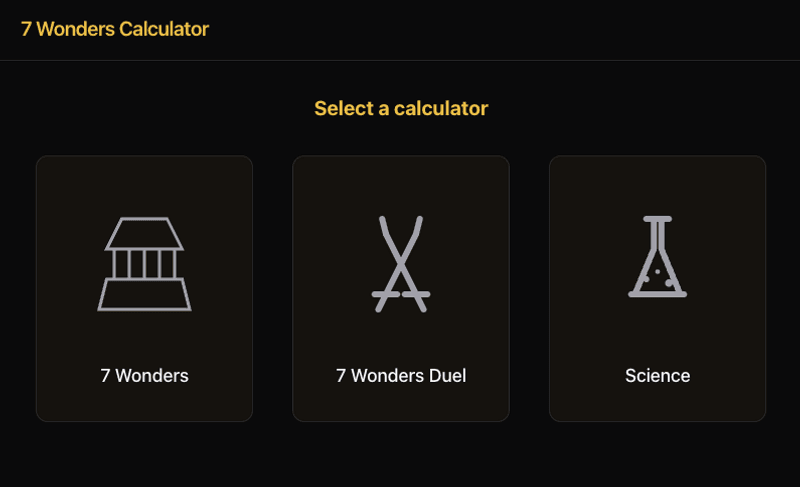Click the crossguard hilts of the swords icon

click(401, 294)
